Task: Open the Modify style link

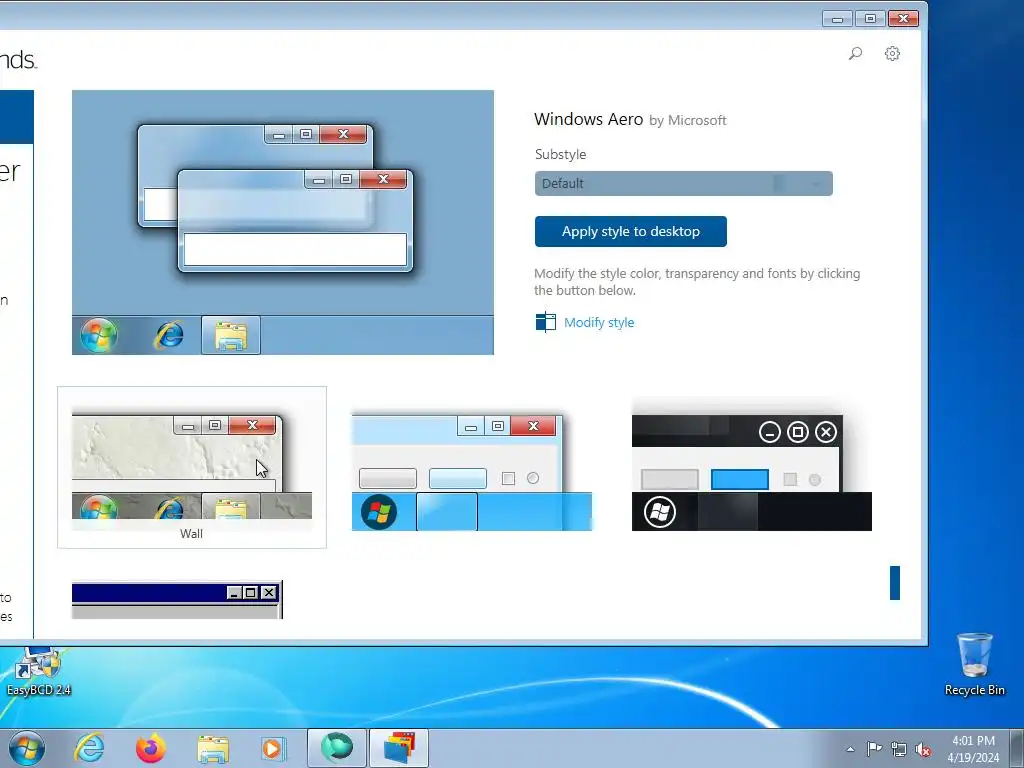Action: pyautogui.click(x=599, y=323)
